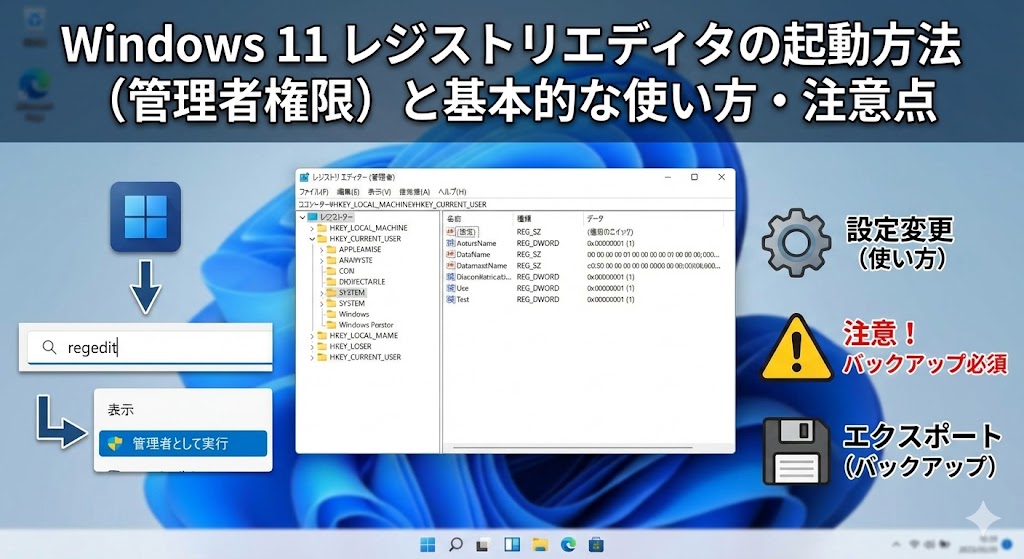Expand the SYSTEM subkey below the highlighted one
Screen dimensions: 1024x559
pyautogui.click(x=321, y=303)
